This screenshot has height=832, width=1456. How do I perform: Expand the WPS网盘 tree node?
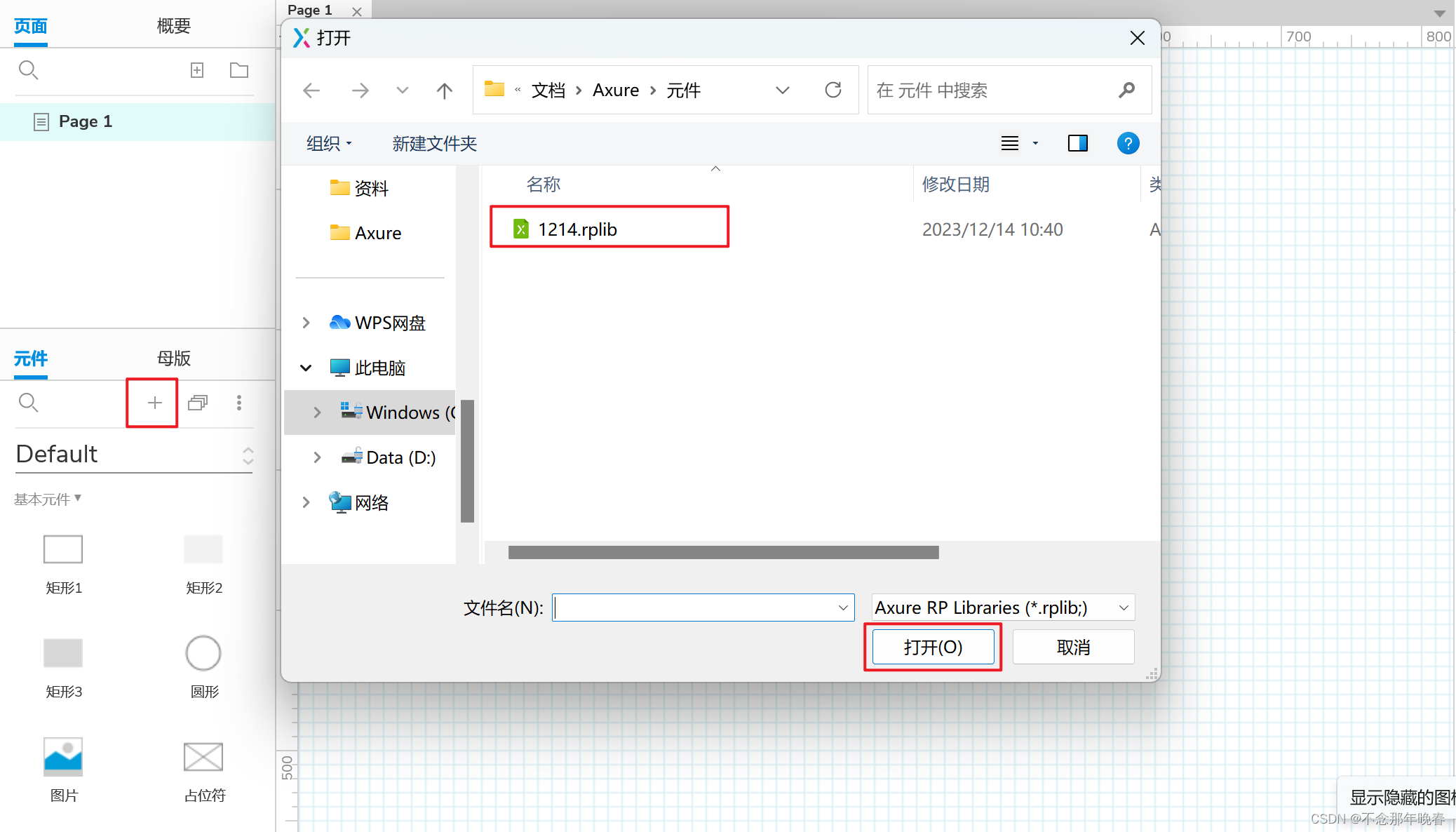306,323
